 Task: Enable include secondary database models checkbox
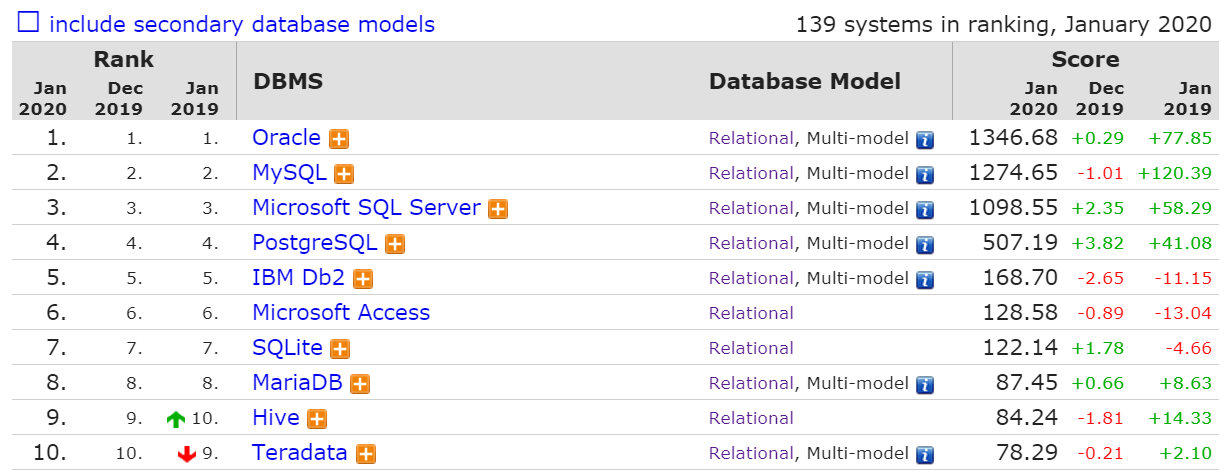(x=29, y=23)
